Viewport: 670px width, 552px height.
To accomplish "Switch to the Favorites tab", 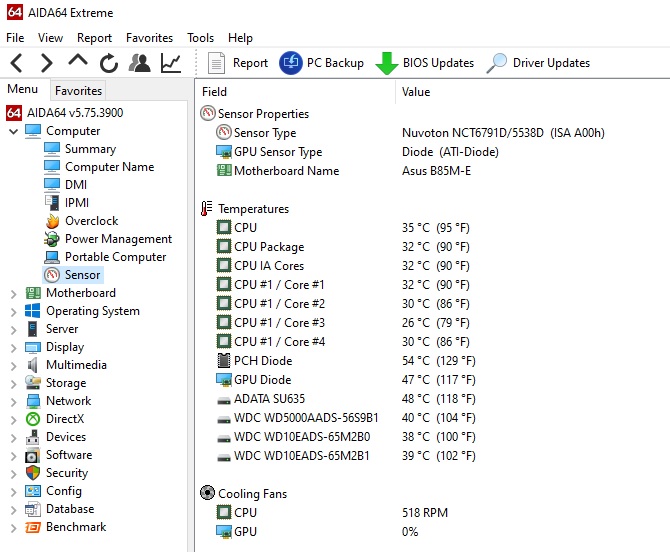I will (x=78, y=91).
